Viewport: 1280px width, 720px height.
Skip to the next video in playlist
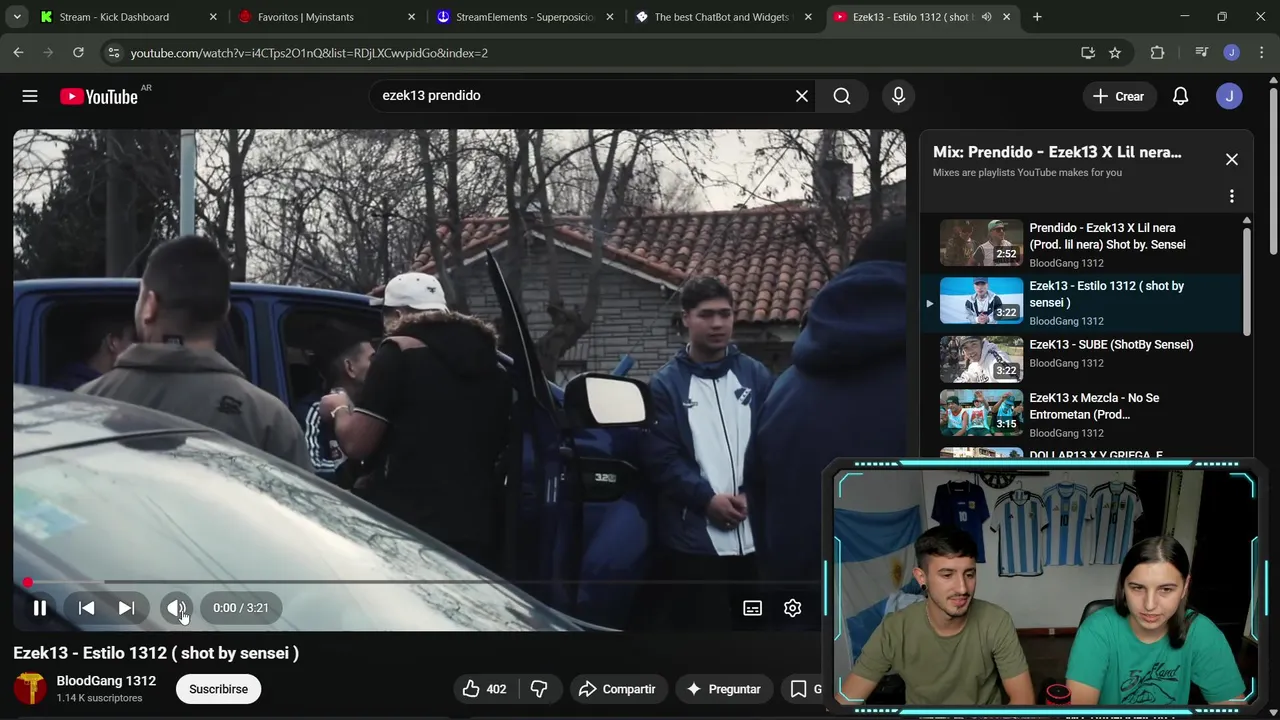point(126,608)
